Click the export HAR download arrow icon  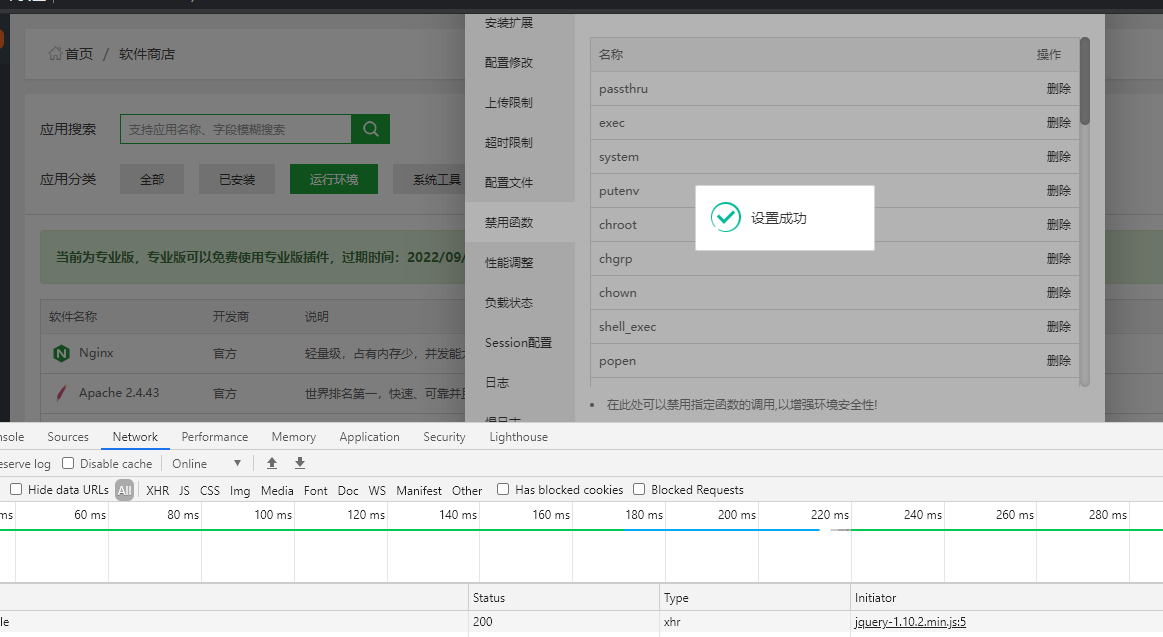(300, 463)
